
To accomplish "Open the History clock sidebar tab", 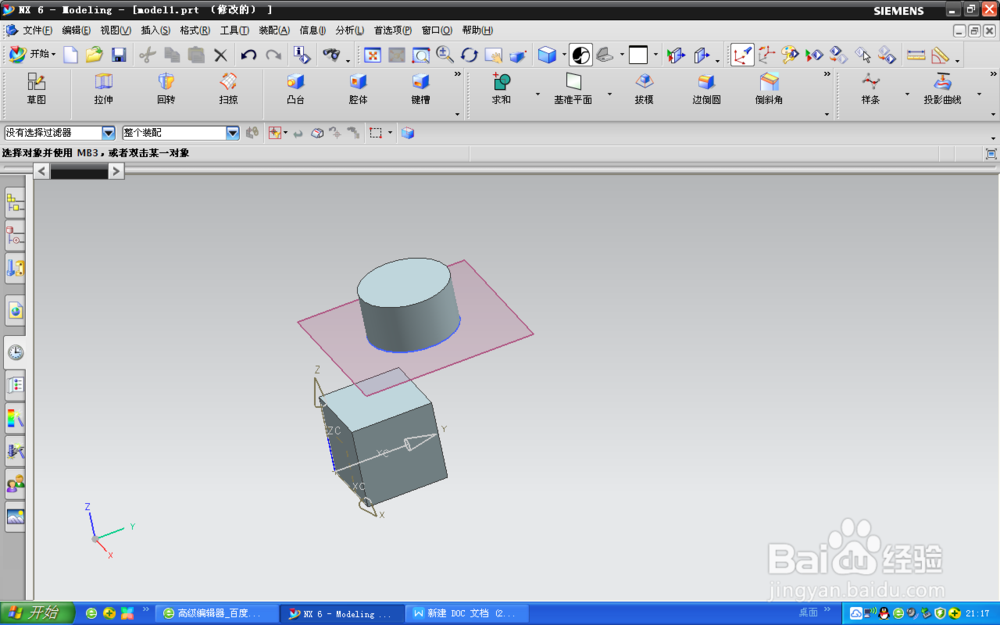I will pos(15,353).
